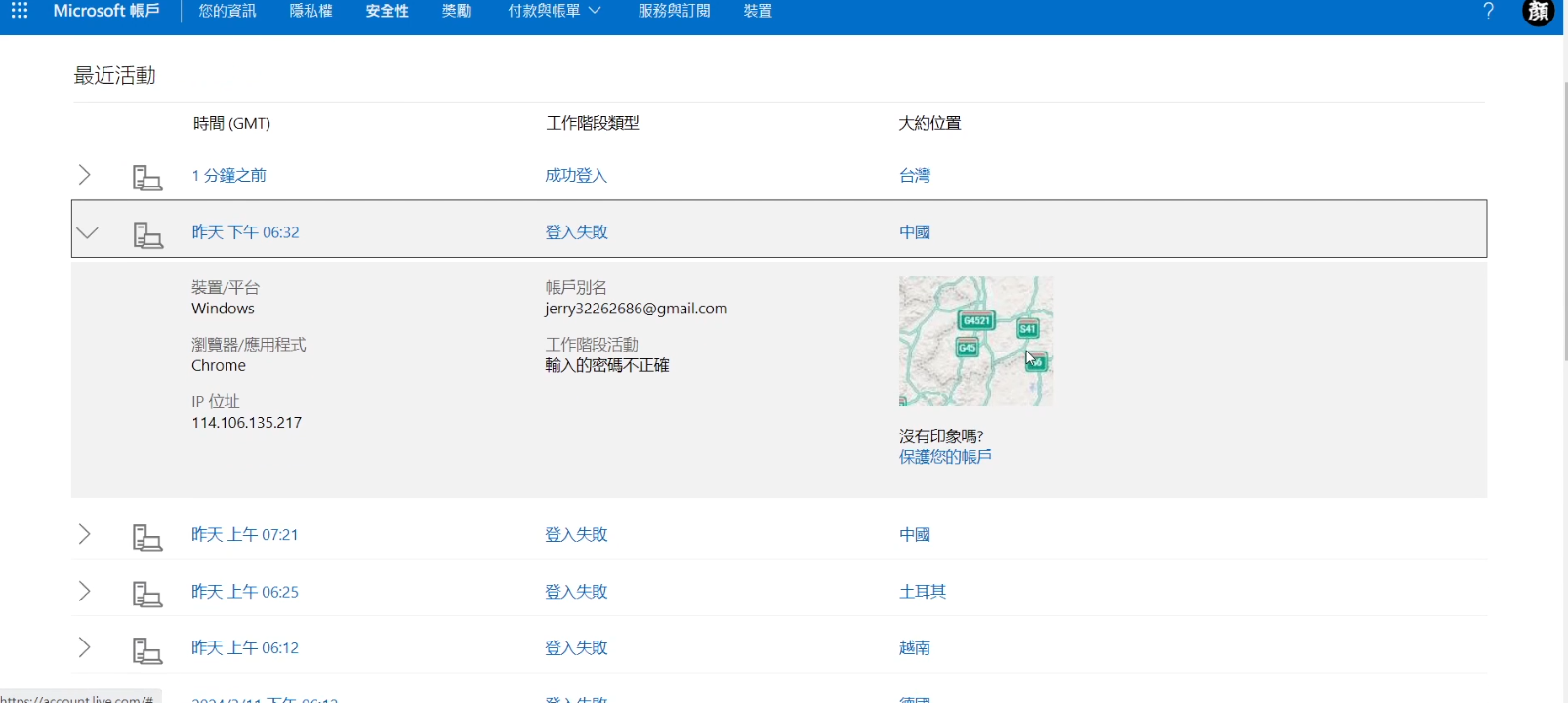Image resolution: width=1568 pixels, height=703 pixels.
Task: Click the alias jerry32262686@gmail.com
Action: 636,309
